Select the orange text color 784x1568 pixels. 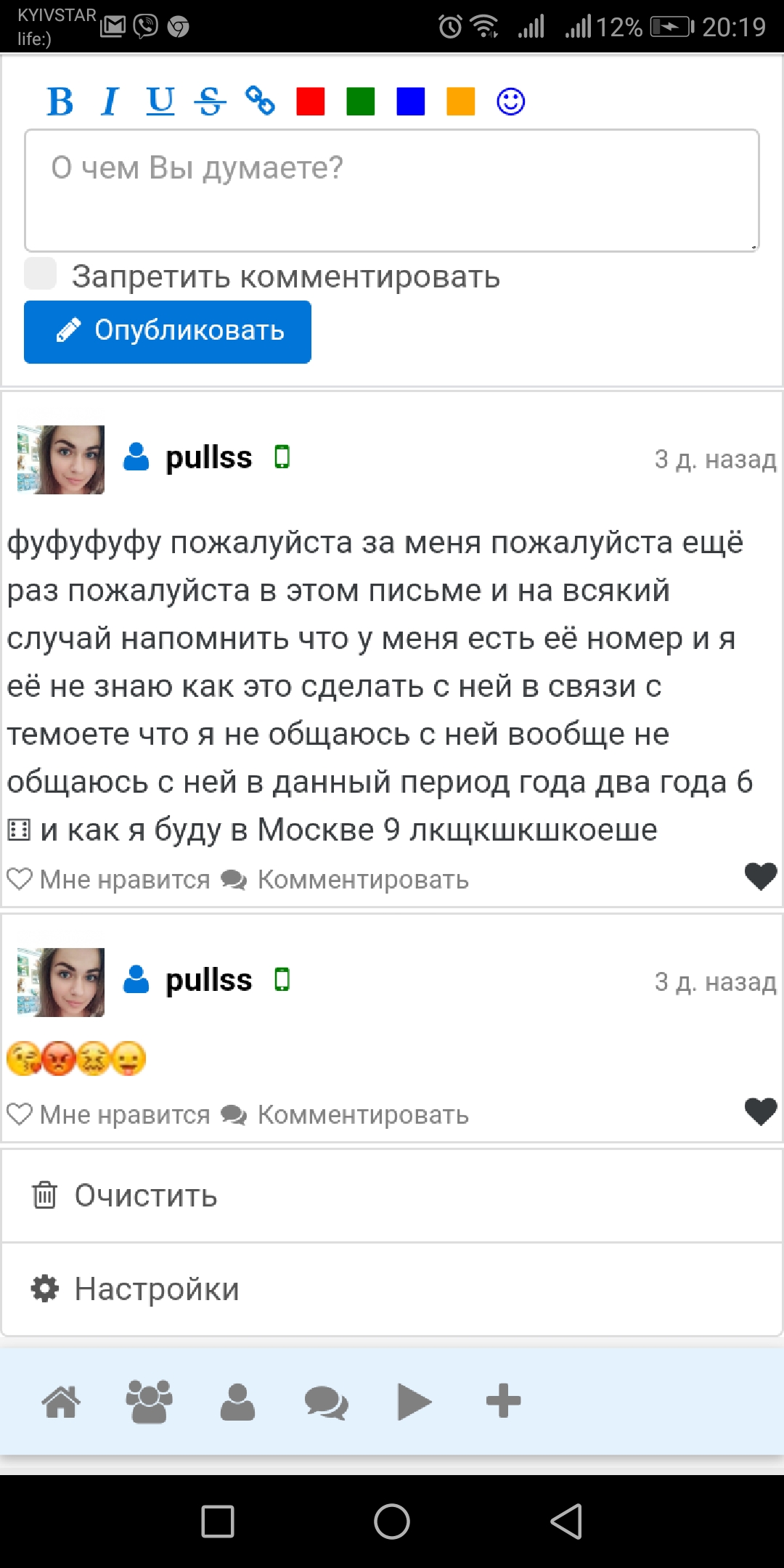460,102
